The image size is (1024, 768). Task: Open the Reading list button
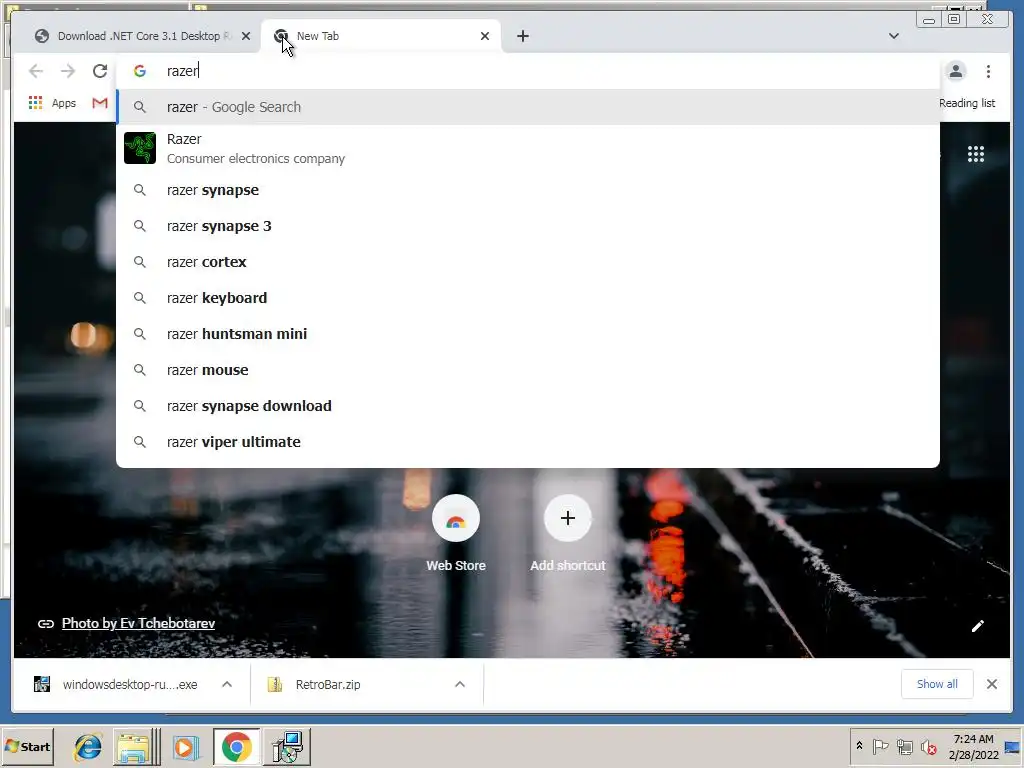(967, 103)
